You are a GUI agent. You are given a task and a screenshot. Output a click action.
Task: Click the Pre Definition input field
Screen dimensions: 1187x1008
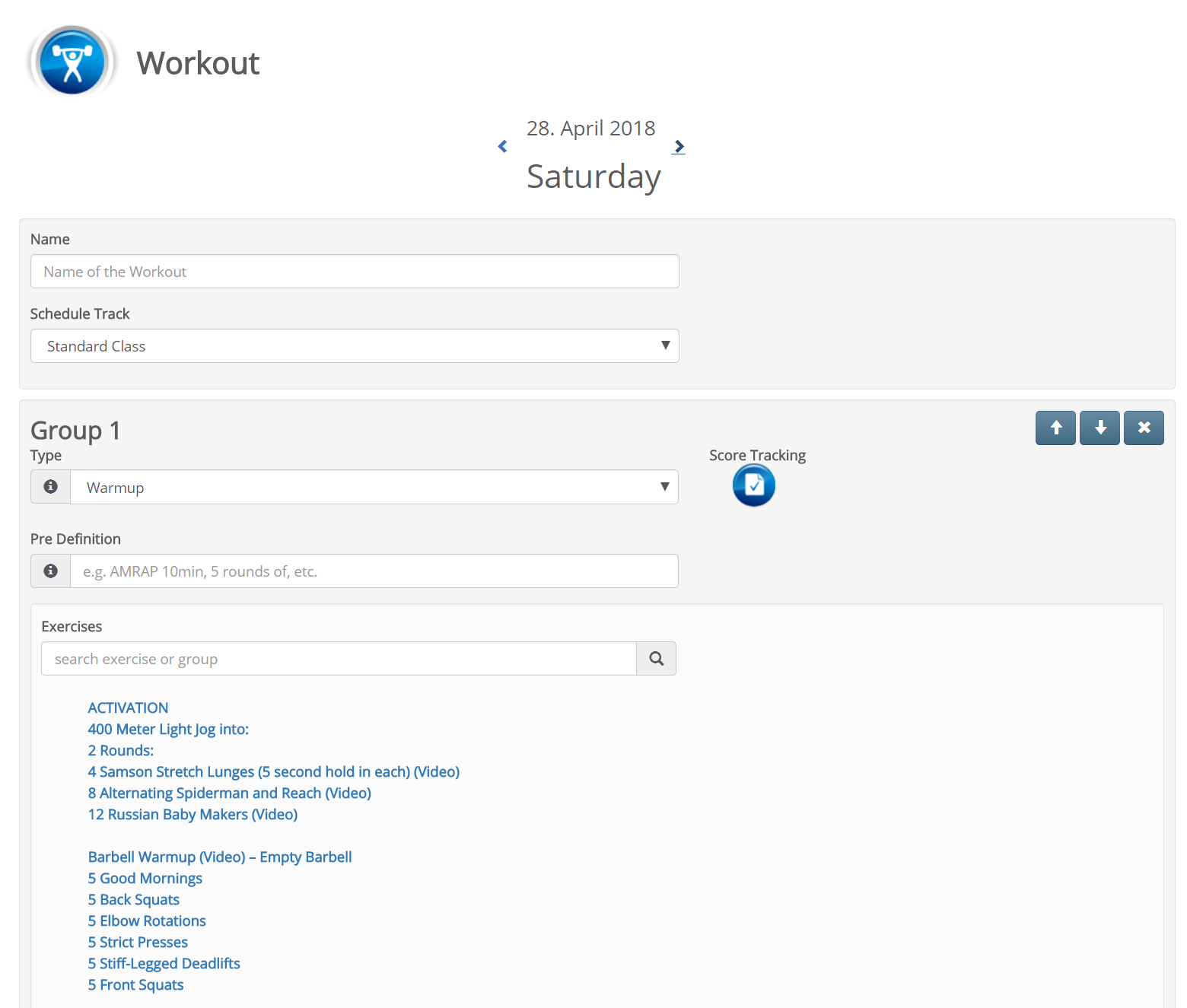tap(374, 571)
